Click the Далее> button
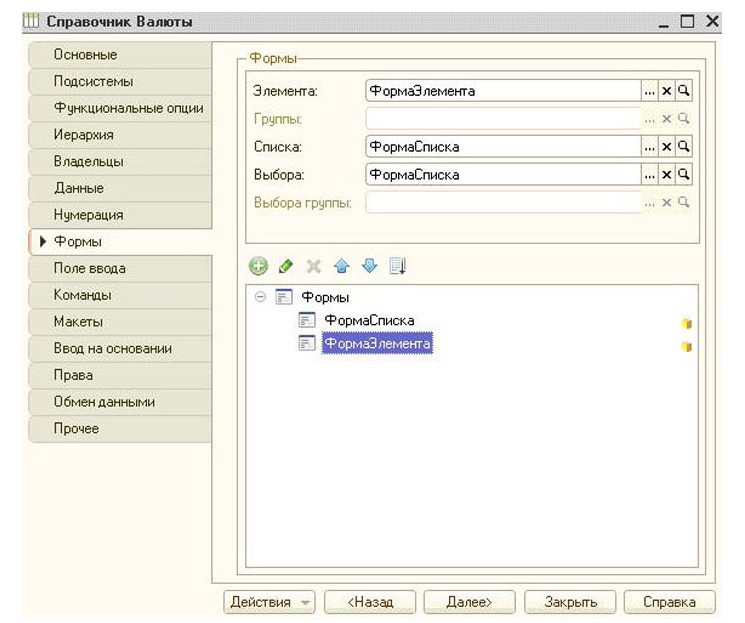The height and width of the screenshot is (623, 745). [469, 602]
